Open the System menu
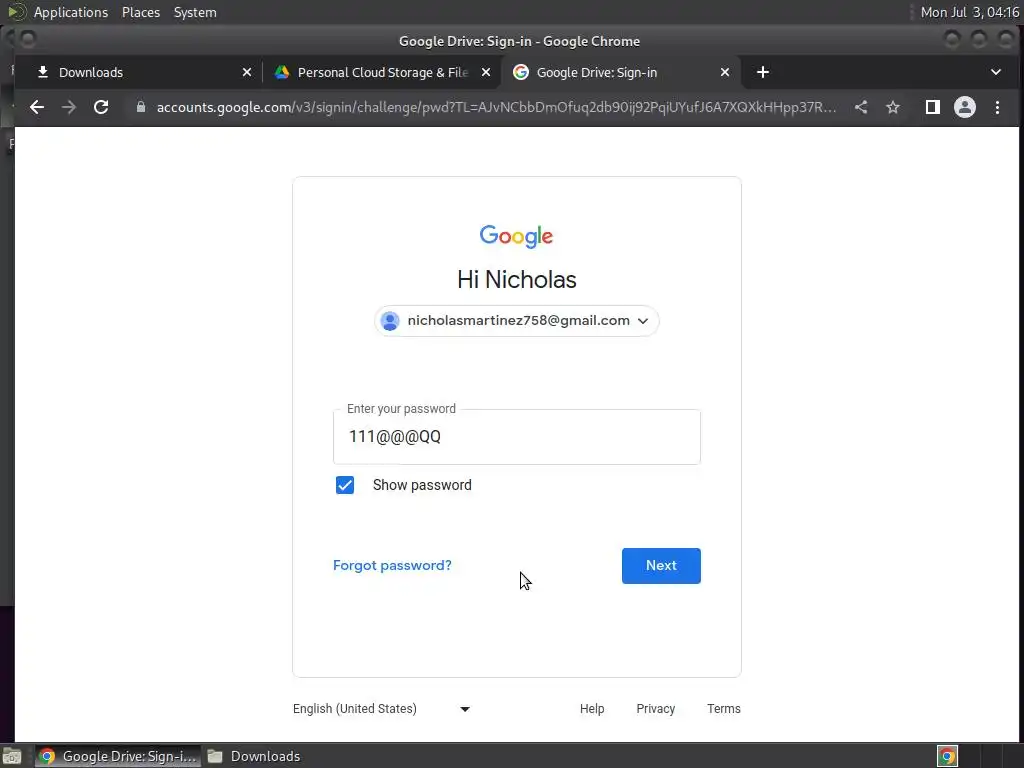 pos(195,12)
